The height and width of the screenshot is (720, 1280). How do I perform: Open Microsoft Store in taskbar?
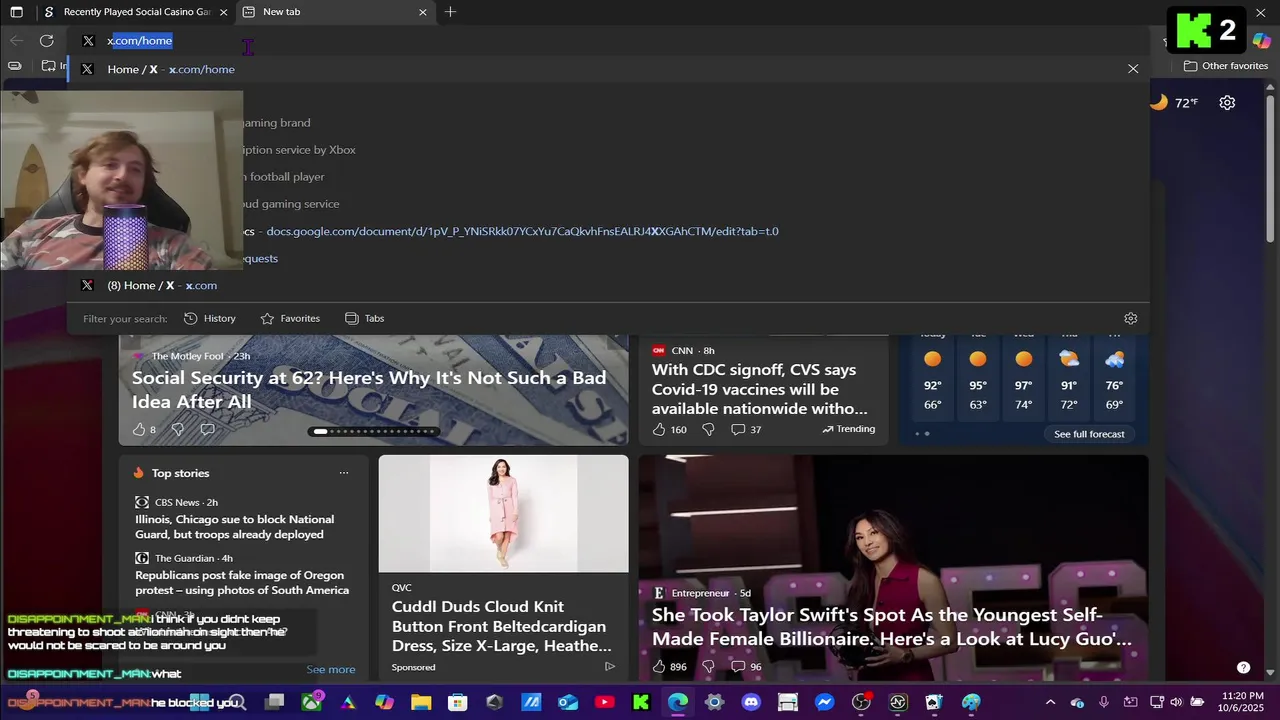coord(457,702)
